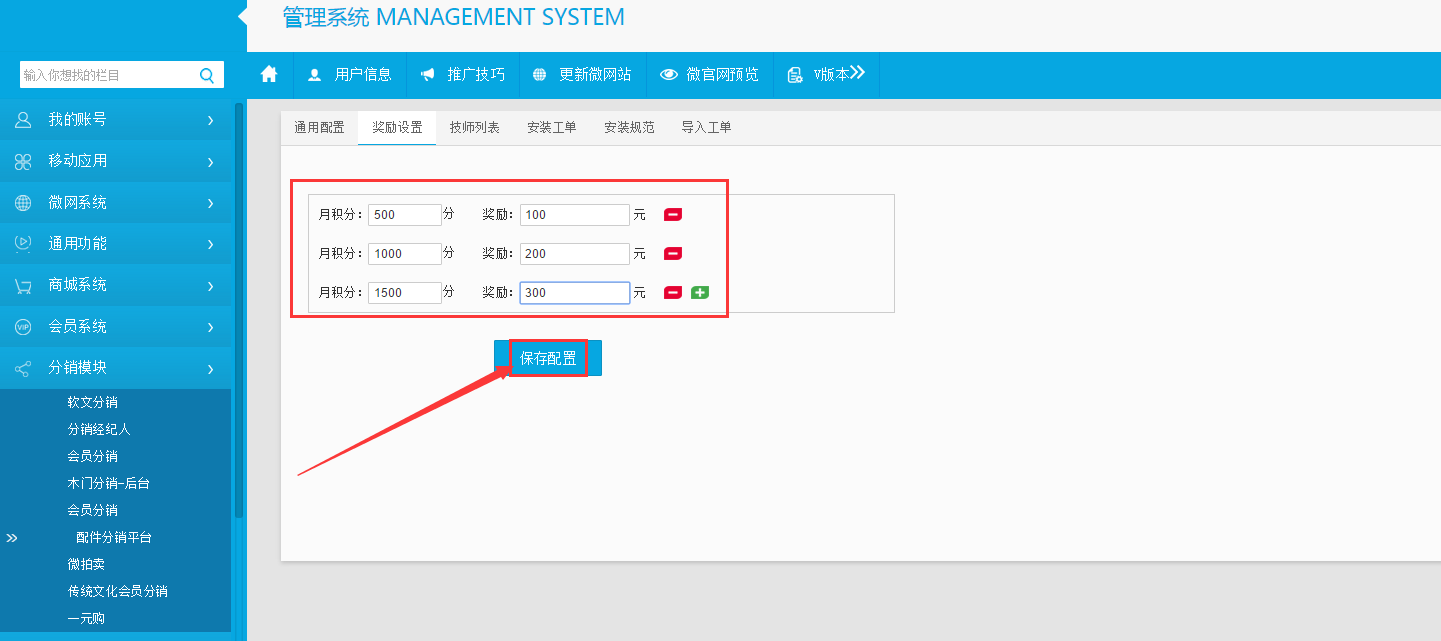Click the 月积分 field containing 1500
This screenshot has height=641, width=1441.
(x=405, y=292)
